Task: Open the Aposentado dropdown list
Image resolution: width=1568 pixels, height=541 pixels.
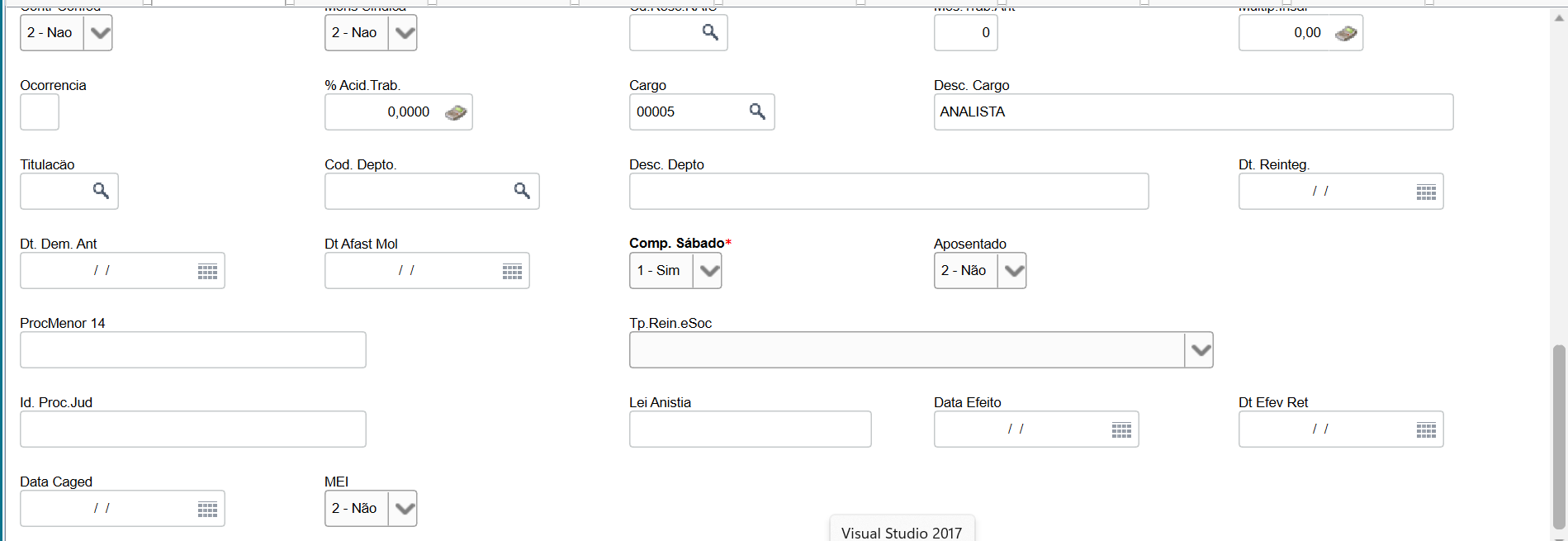Action: point(1012,271)
